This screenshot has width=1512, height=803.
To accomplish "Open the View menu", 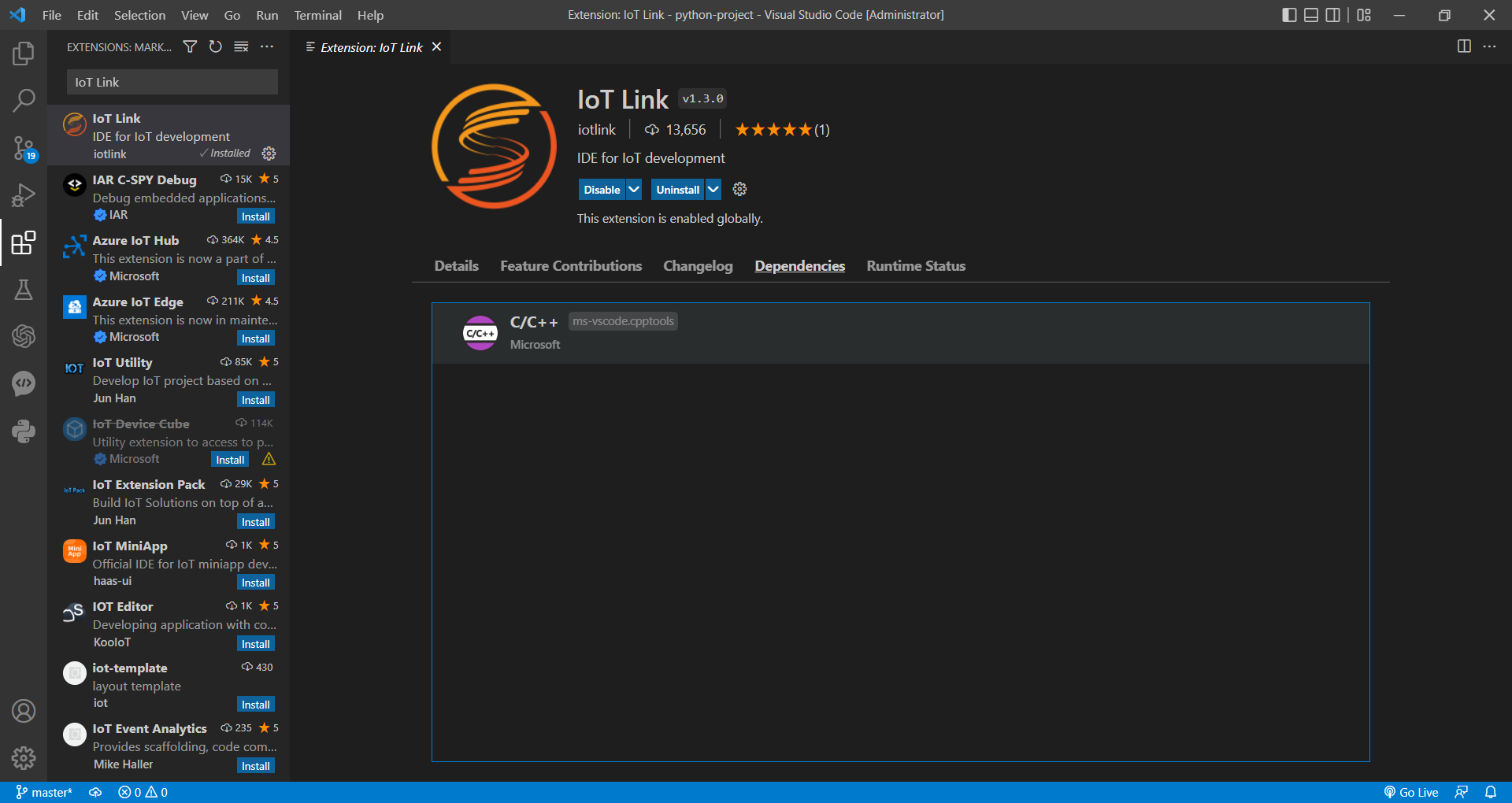I will click(x=195, y=15).
